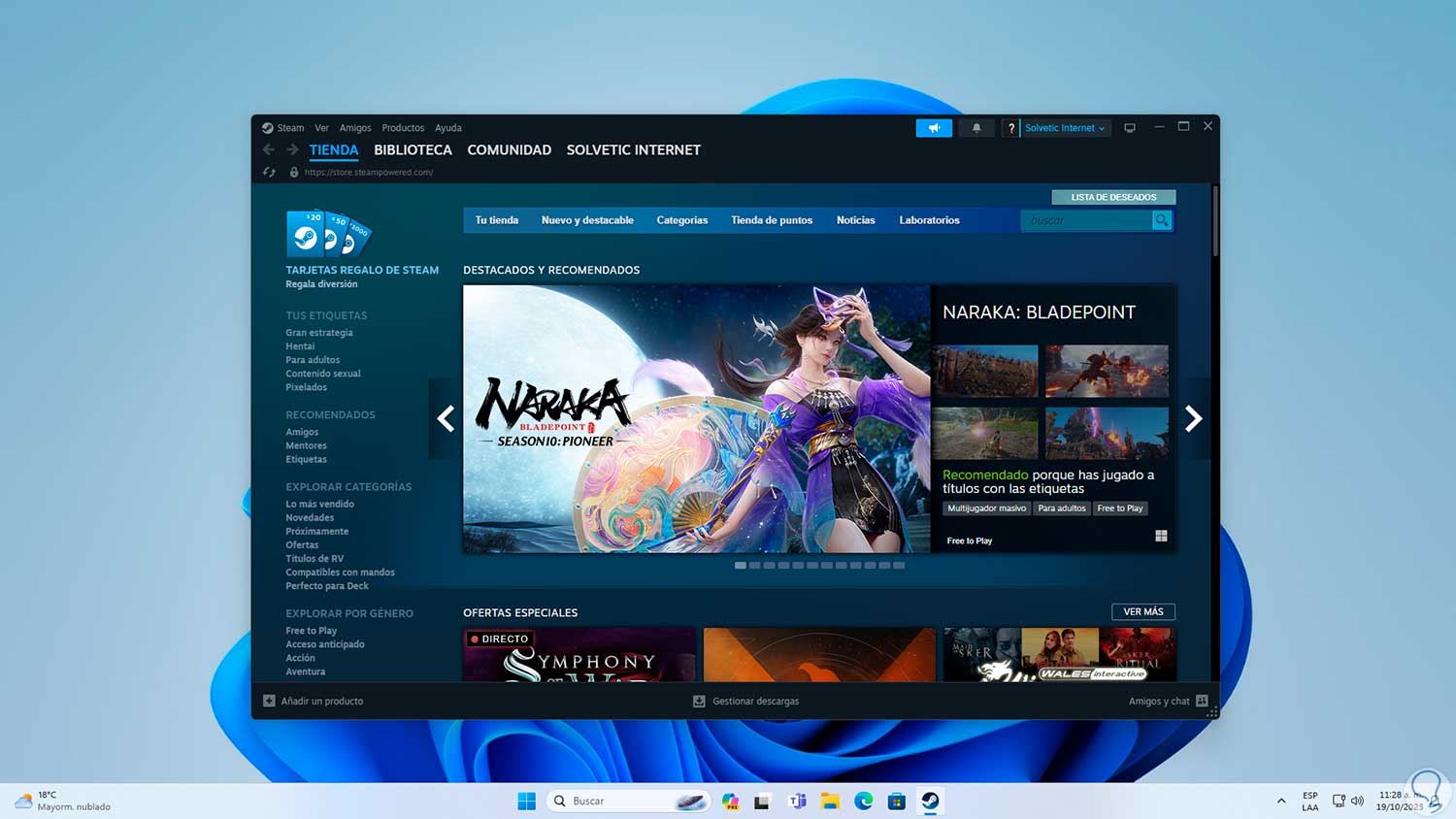Select Gran estrategia under Tus etiquetas
Viewport: 1456px width, 819px height.
[x=319, y=333]
